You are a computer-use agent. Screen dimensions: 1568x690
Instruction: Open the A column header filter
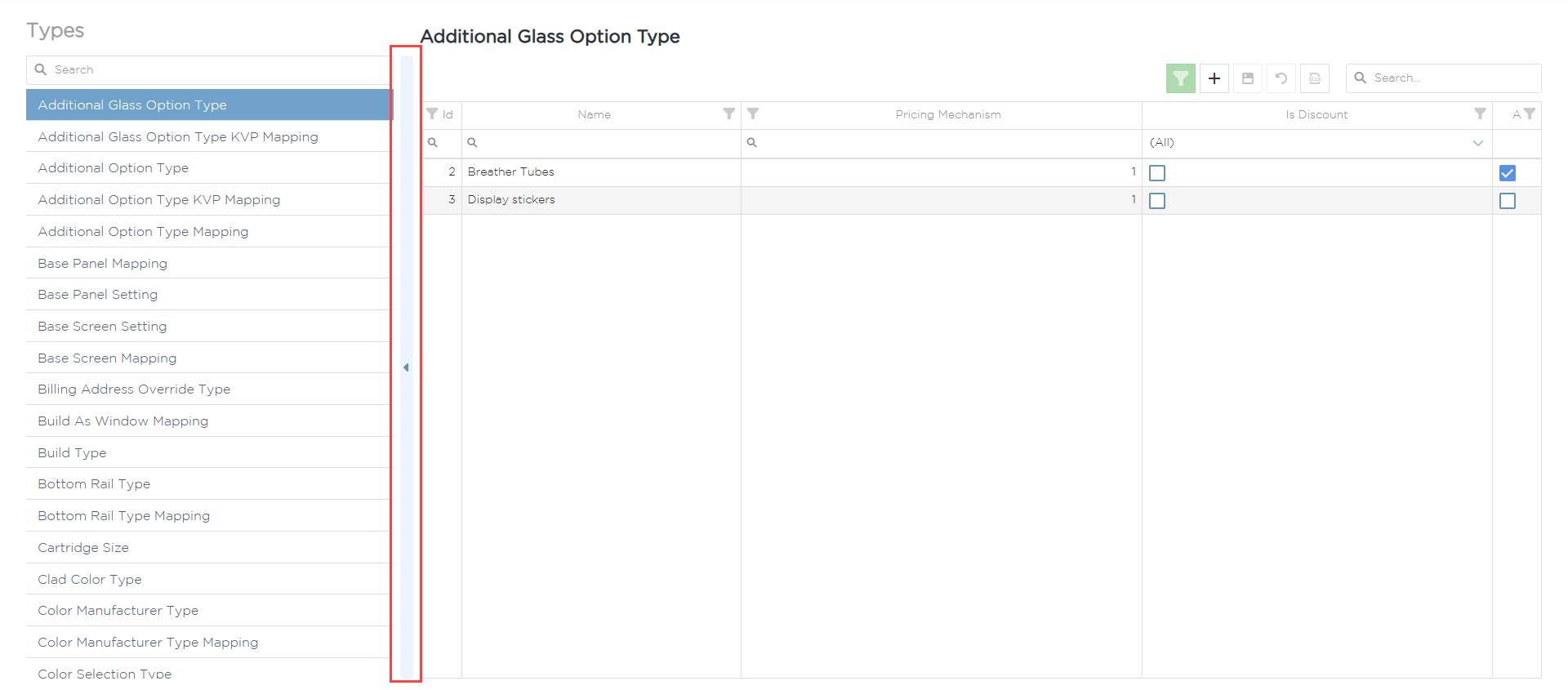pos(1530,114)
